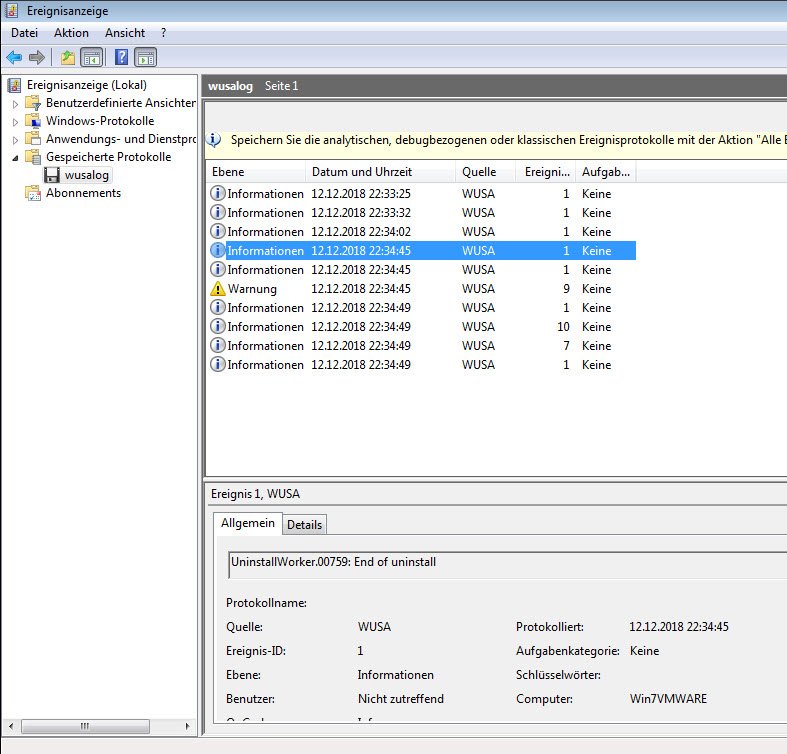The image size is (787, 754).
Task: Expand the Benutzerdefinierte Ansichten node
Action: pos(15,103)
